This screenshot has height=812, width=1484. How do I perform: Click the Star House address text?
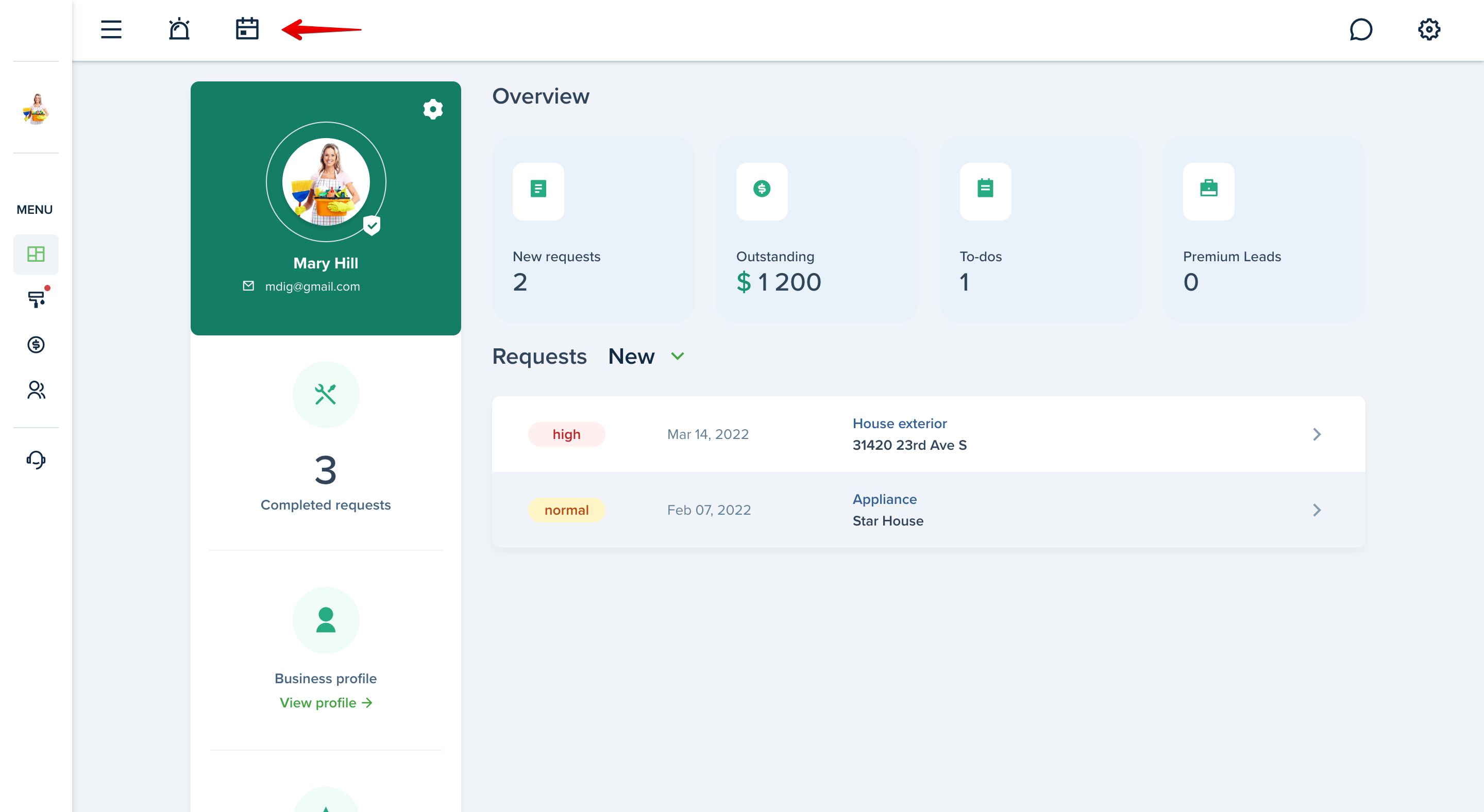coord(888,521)
